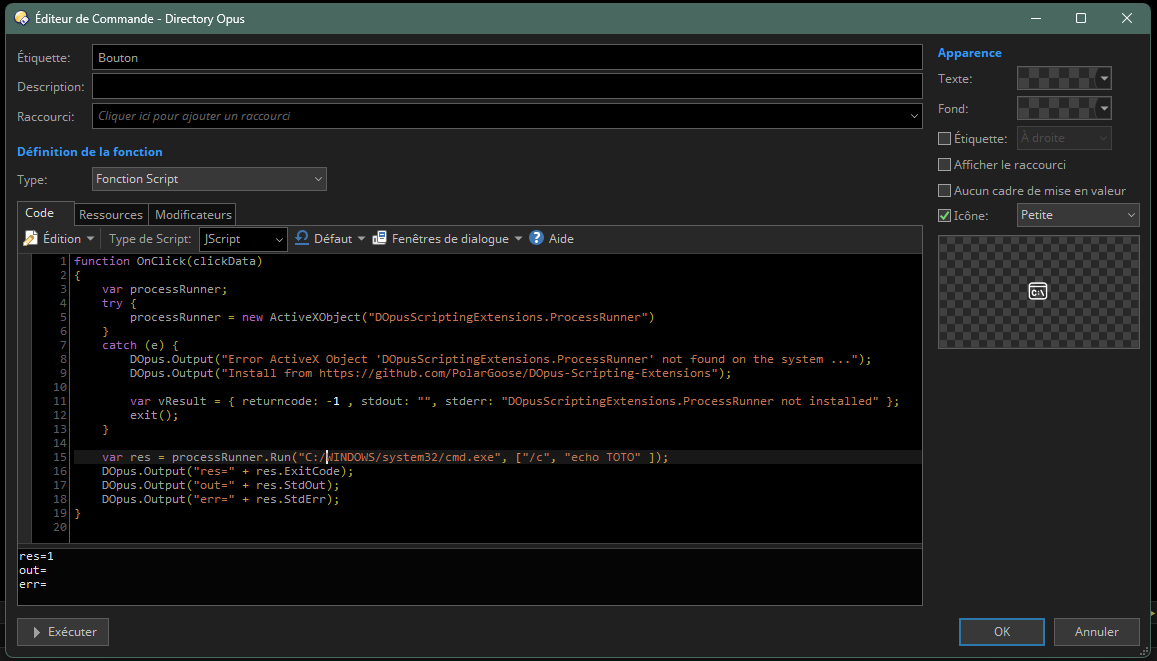Cancel the dialog with Annuler
This screenshot has height=661, width=1157.
(1096, 631)
